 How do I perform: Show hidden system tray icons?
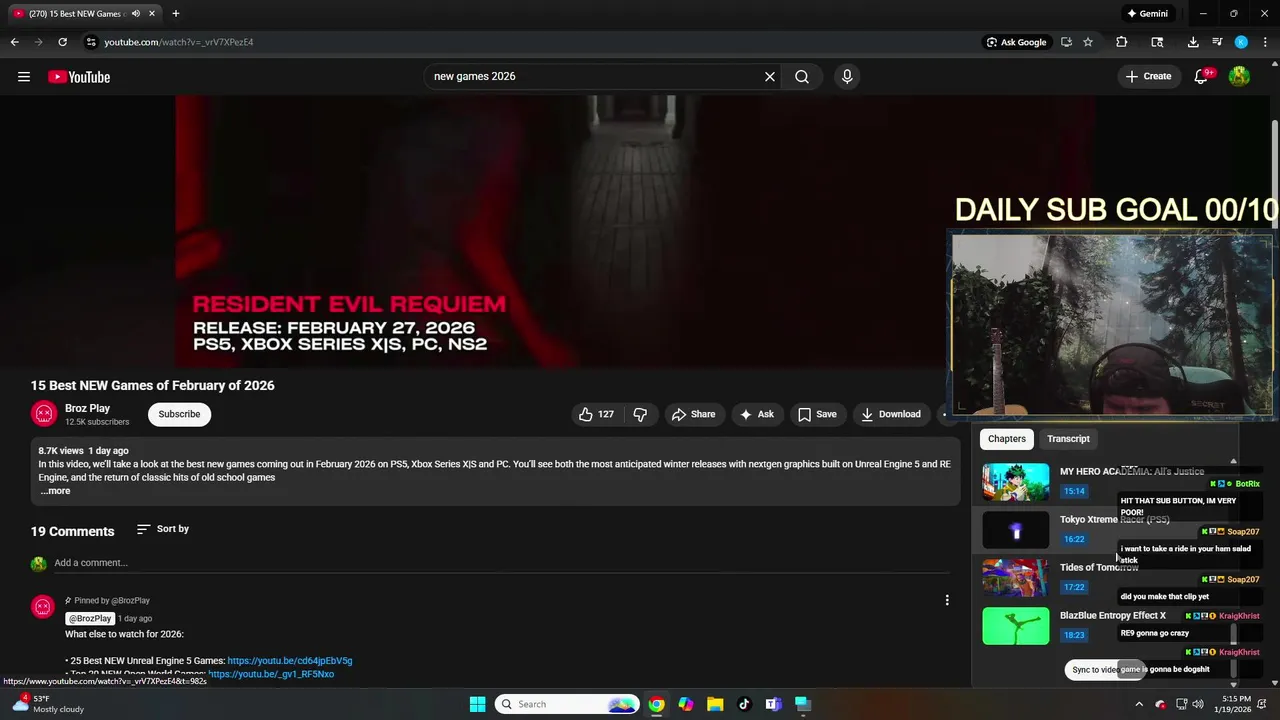tap(1138, 704)
